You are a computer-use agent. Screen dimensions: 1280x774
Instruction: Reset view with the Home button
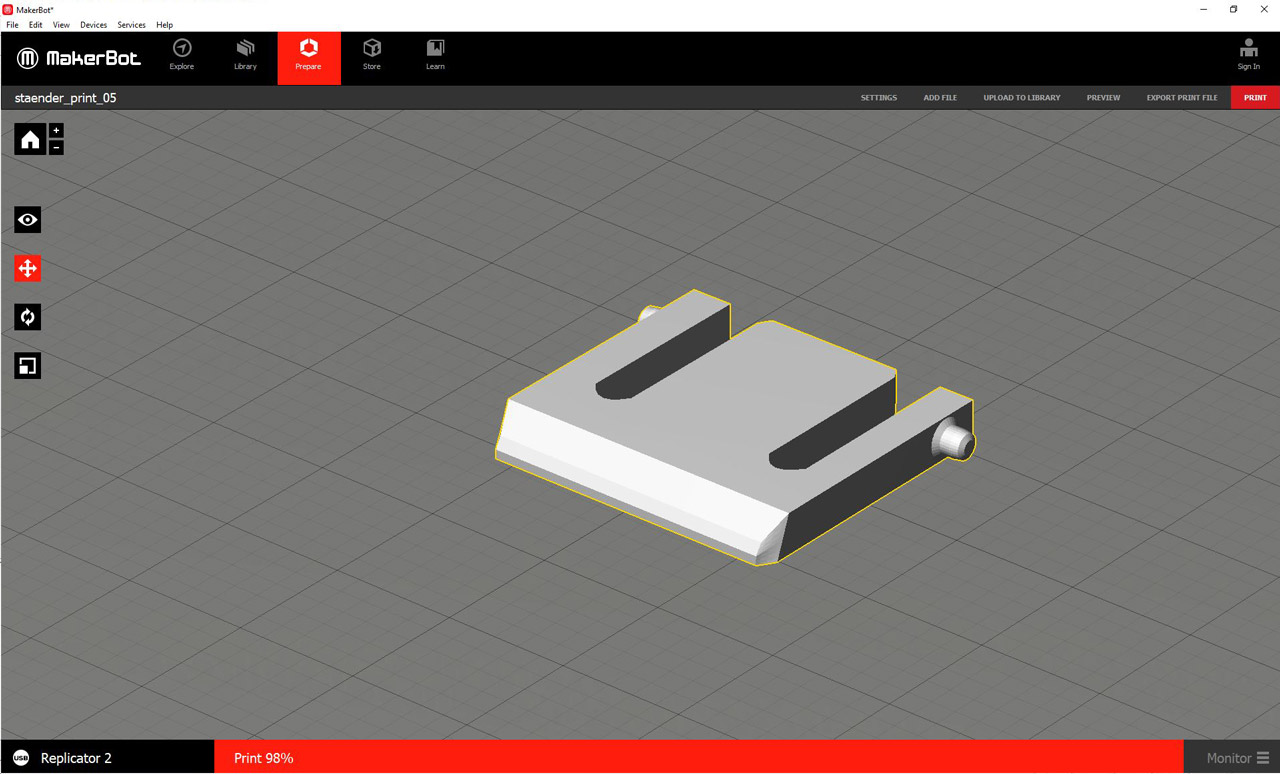click(x=30, y=140)
